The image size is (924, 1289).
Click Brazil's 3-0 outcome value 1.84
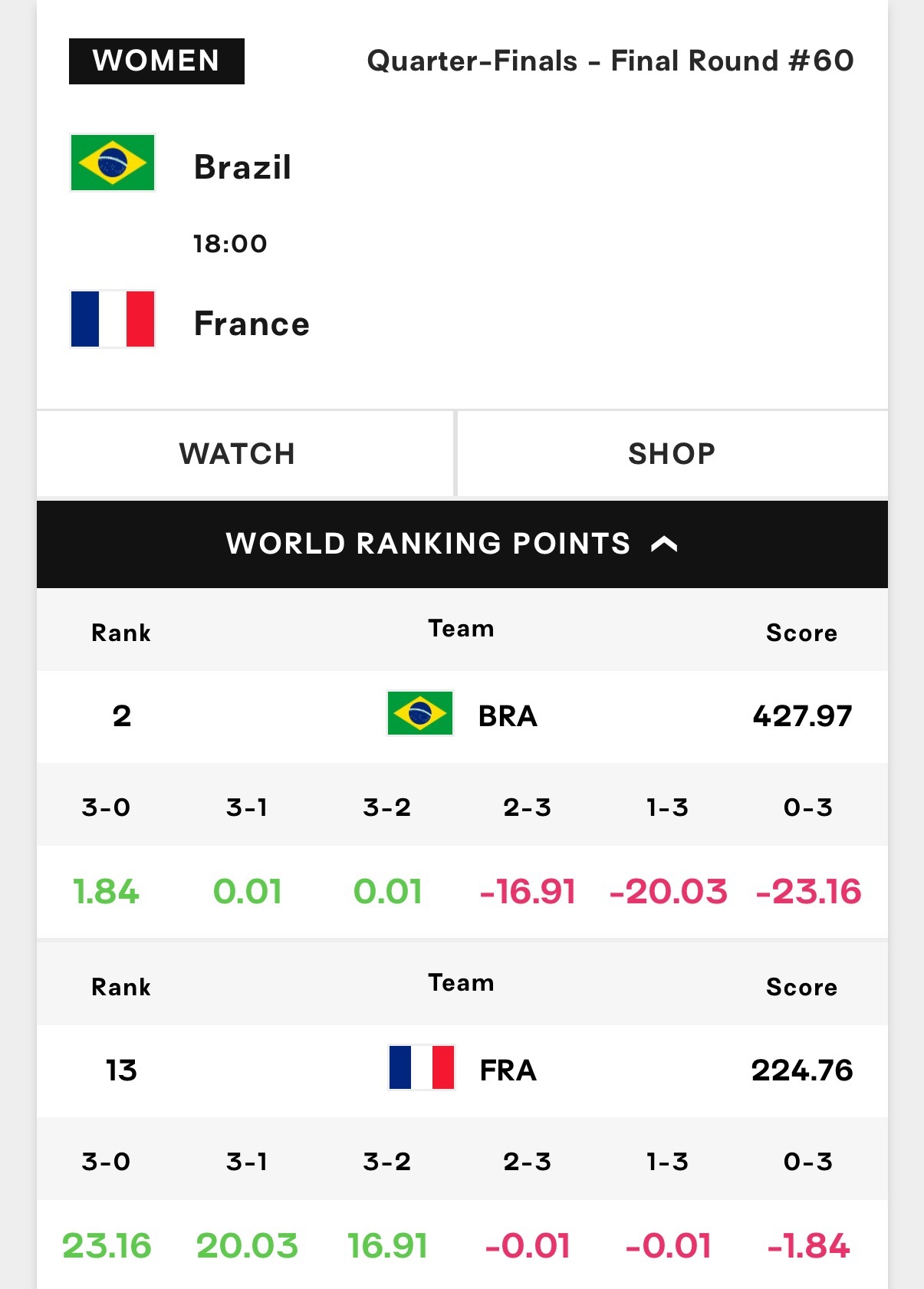point(106,891)
